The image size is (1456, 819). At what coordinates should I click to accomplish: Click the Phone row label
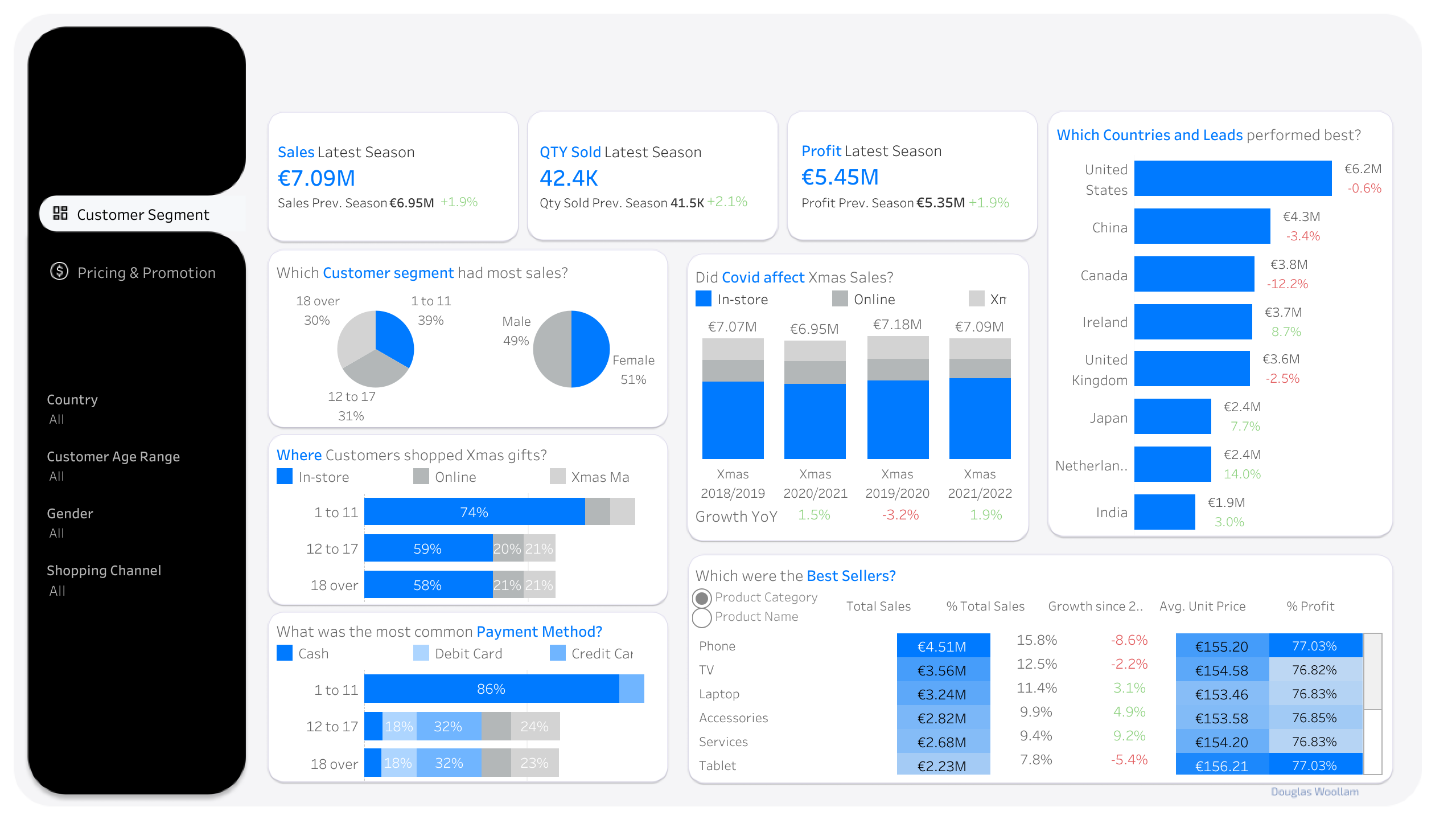tap(717, 646)
